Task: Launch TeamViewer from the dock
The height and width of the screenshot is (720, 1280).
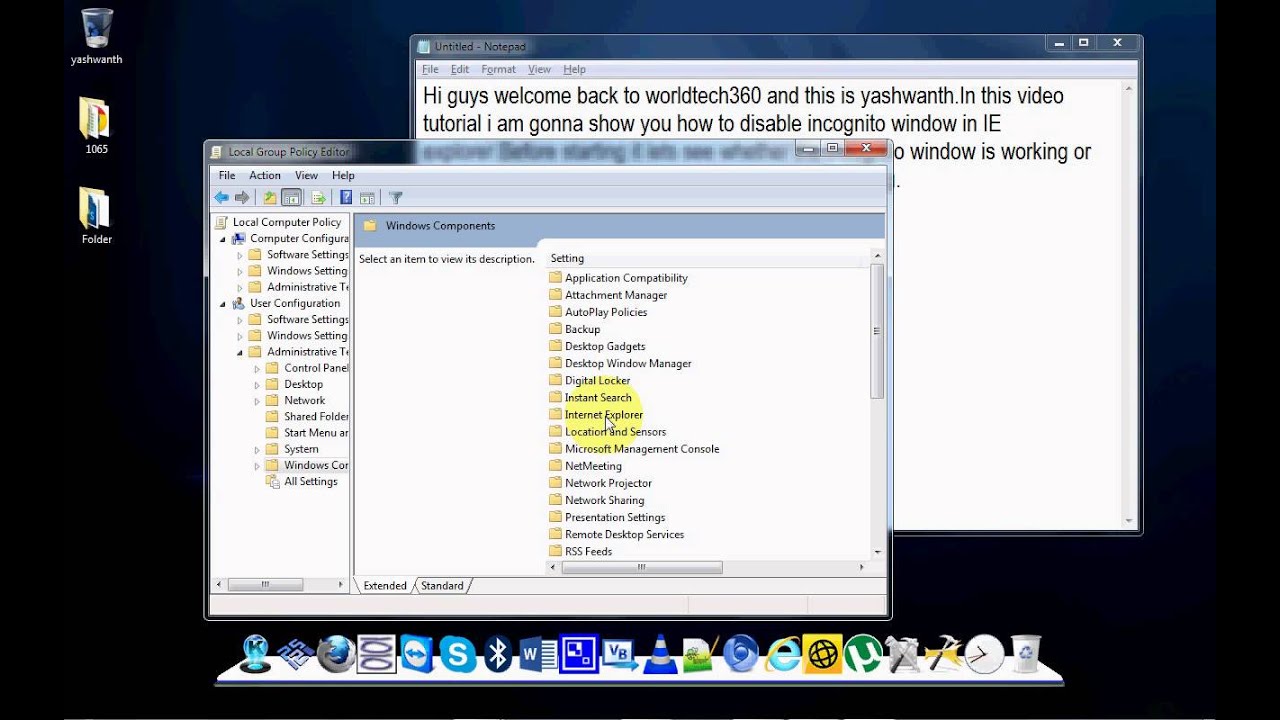Action: tap(417, 655)
